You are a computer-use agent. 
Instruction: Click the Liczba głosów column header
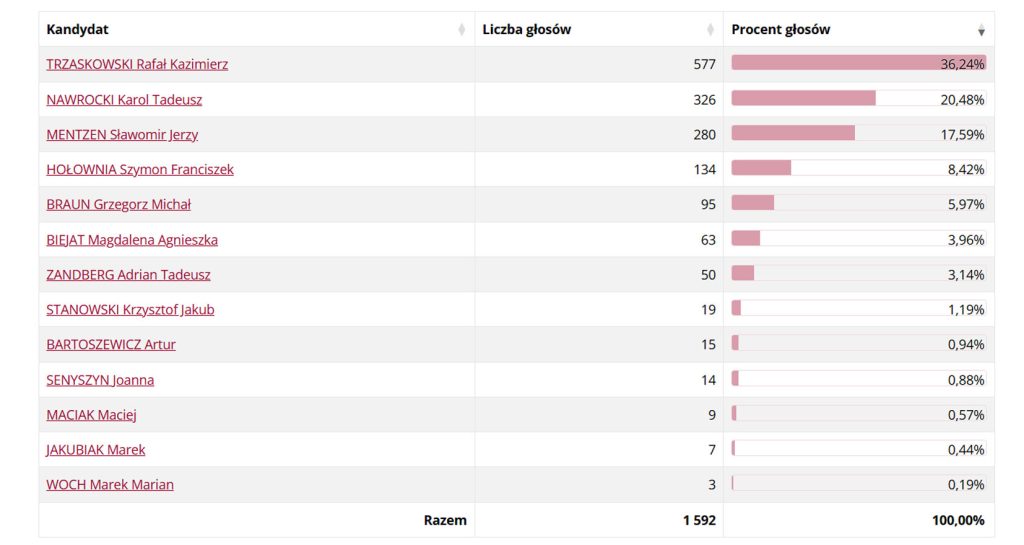pyautogui.click(x=527, y=30)
